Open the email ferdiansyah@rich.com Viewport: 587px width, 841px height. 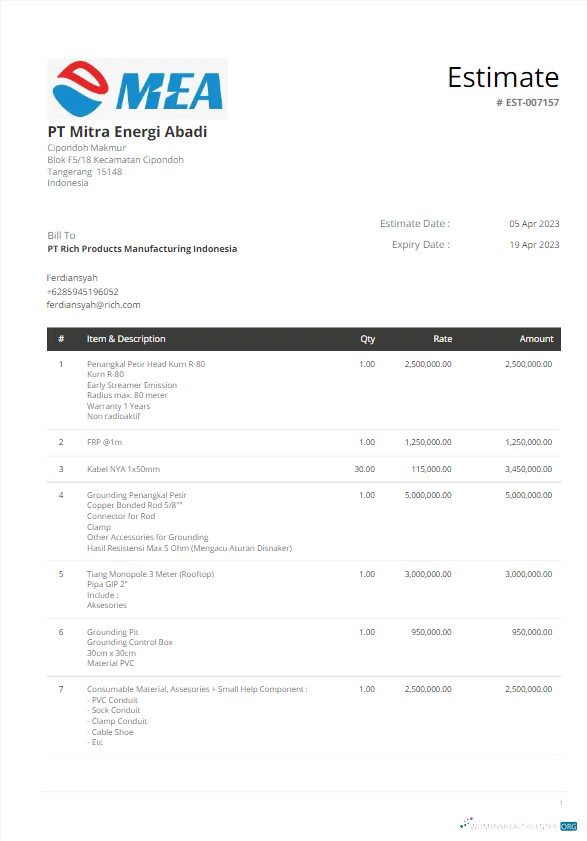pyautogui.click(x=93, y=305)
